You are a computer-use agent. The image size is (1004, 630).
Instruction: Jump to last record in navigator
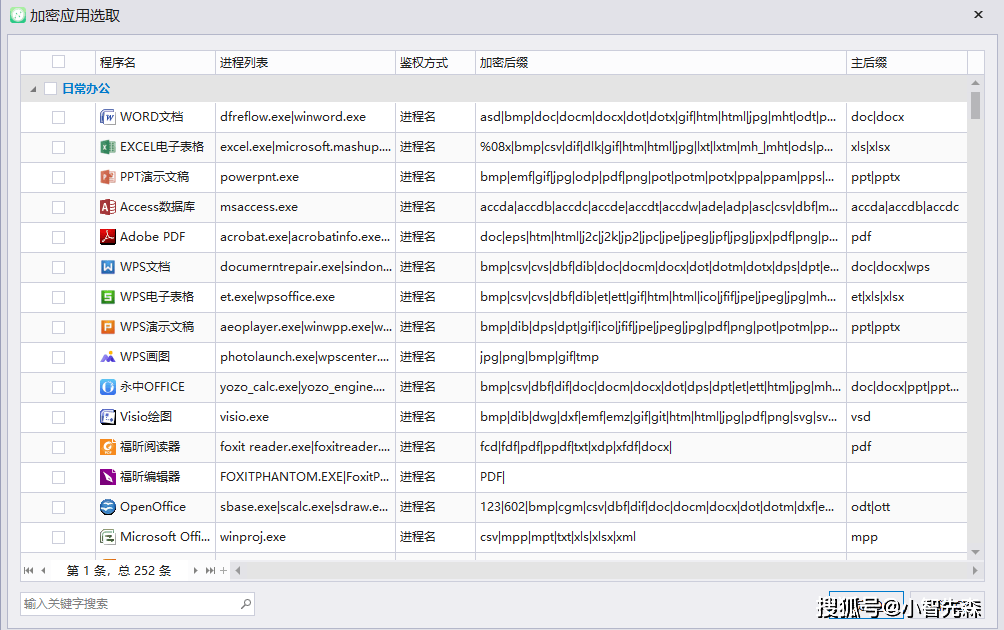coord(210,571)
